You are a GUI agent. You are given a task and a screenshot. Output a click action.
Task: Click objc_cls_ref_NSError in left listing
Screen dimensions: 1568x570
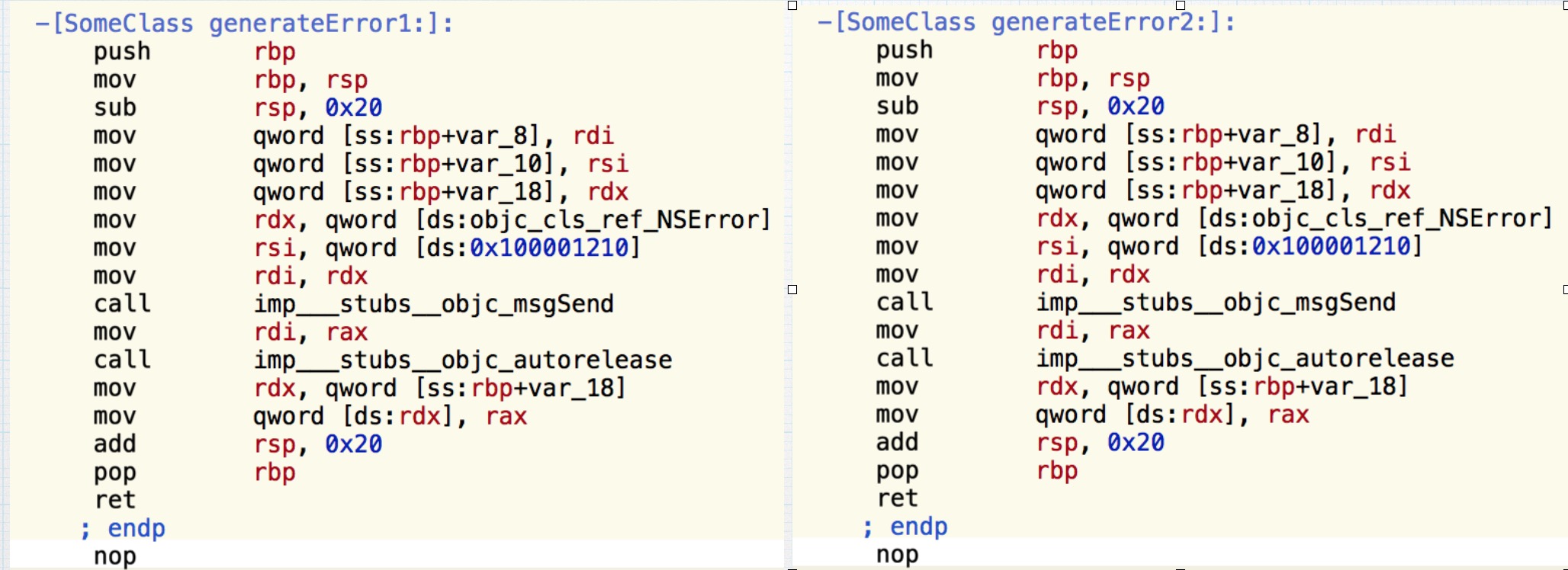click(x=615, y=220)
